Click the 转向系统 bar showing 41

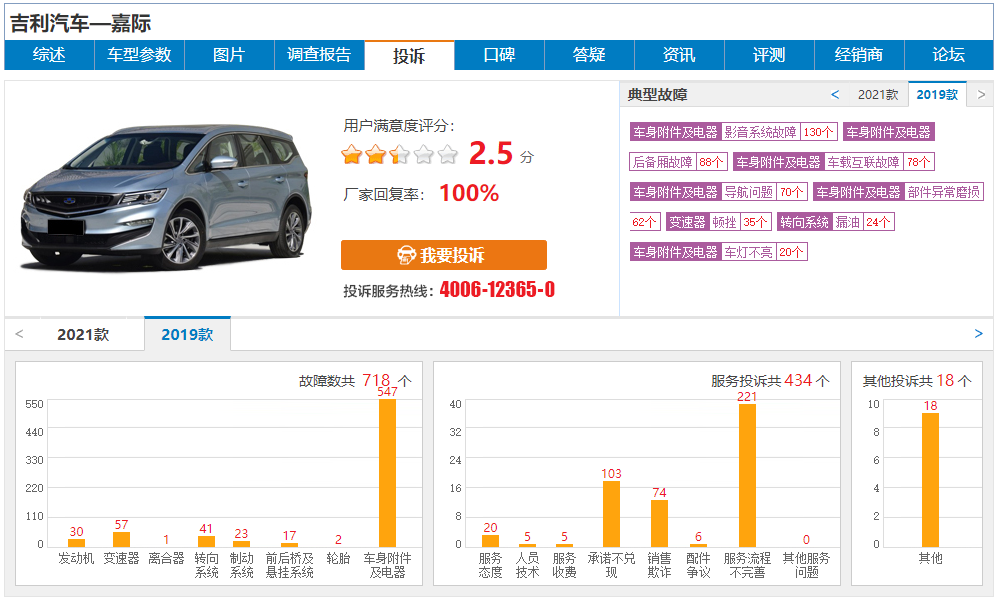[206, 542]
